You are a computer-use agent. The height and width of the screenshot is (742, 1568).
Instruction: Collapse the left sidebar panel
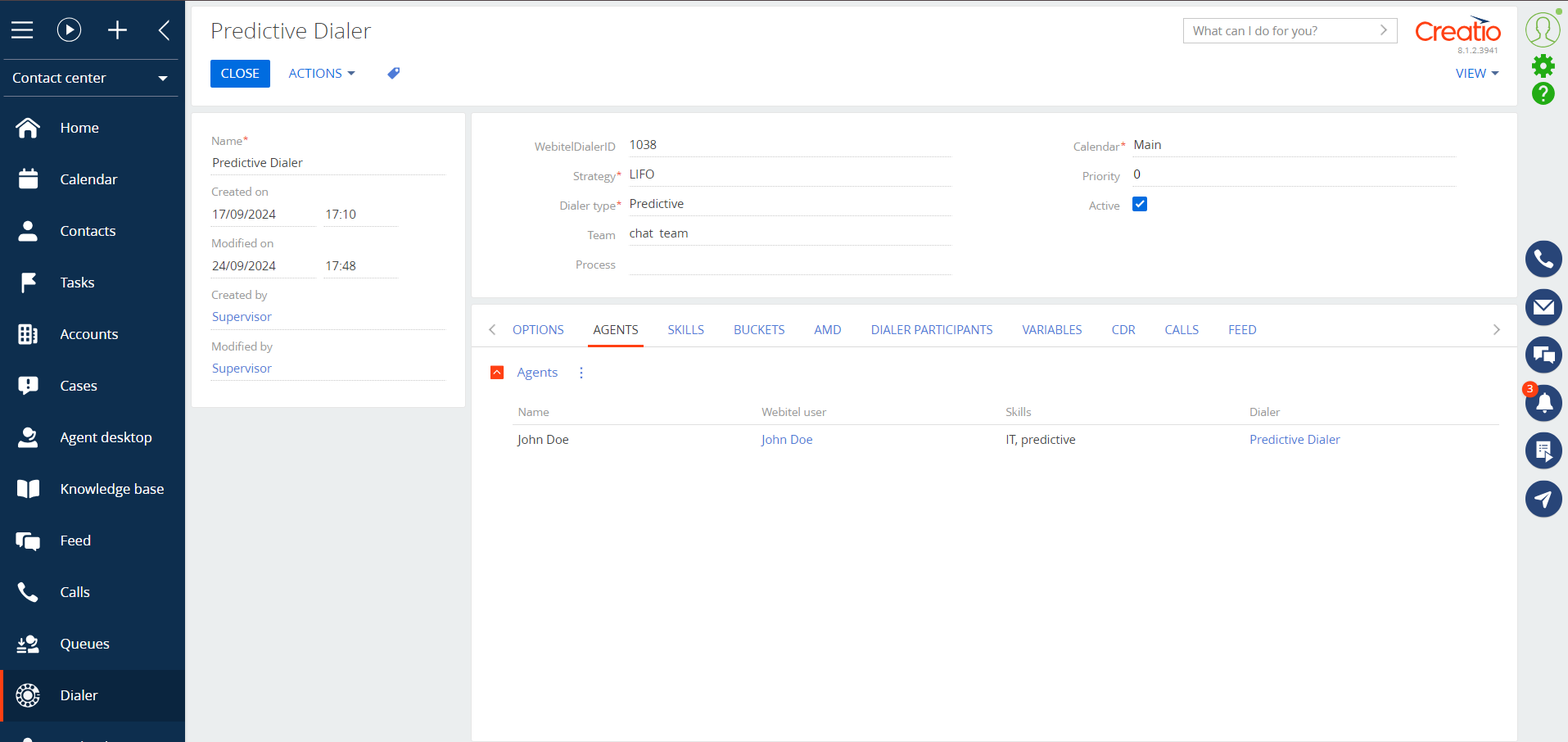(164, 30)
